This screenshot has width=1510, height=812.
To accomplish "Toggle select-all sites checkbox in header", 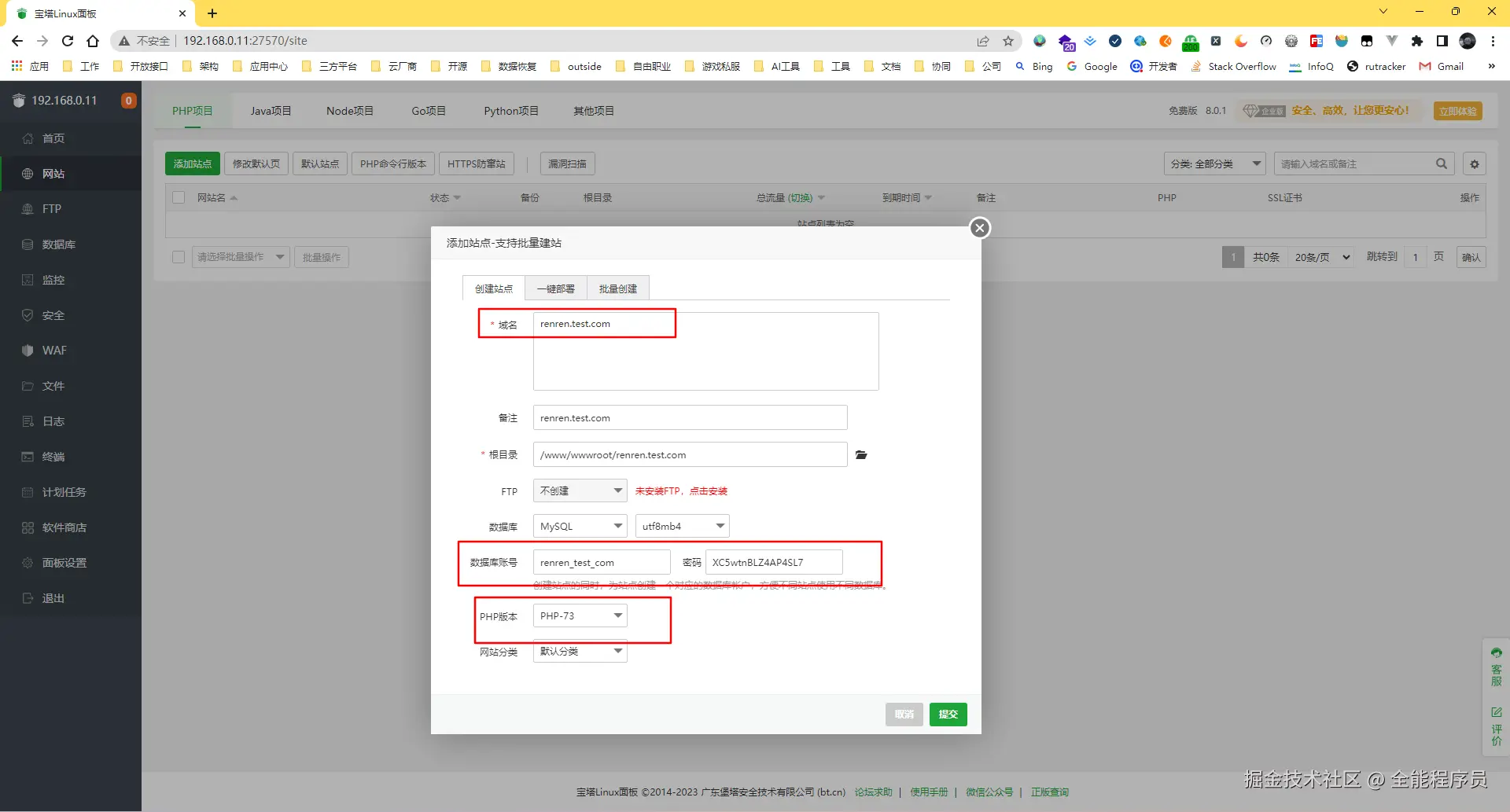I will coord(179,197).
